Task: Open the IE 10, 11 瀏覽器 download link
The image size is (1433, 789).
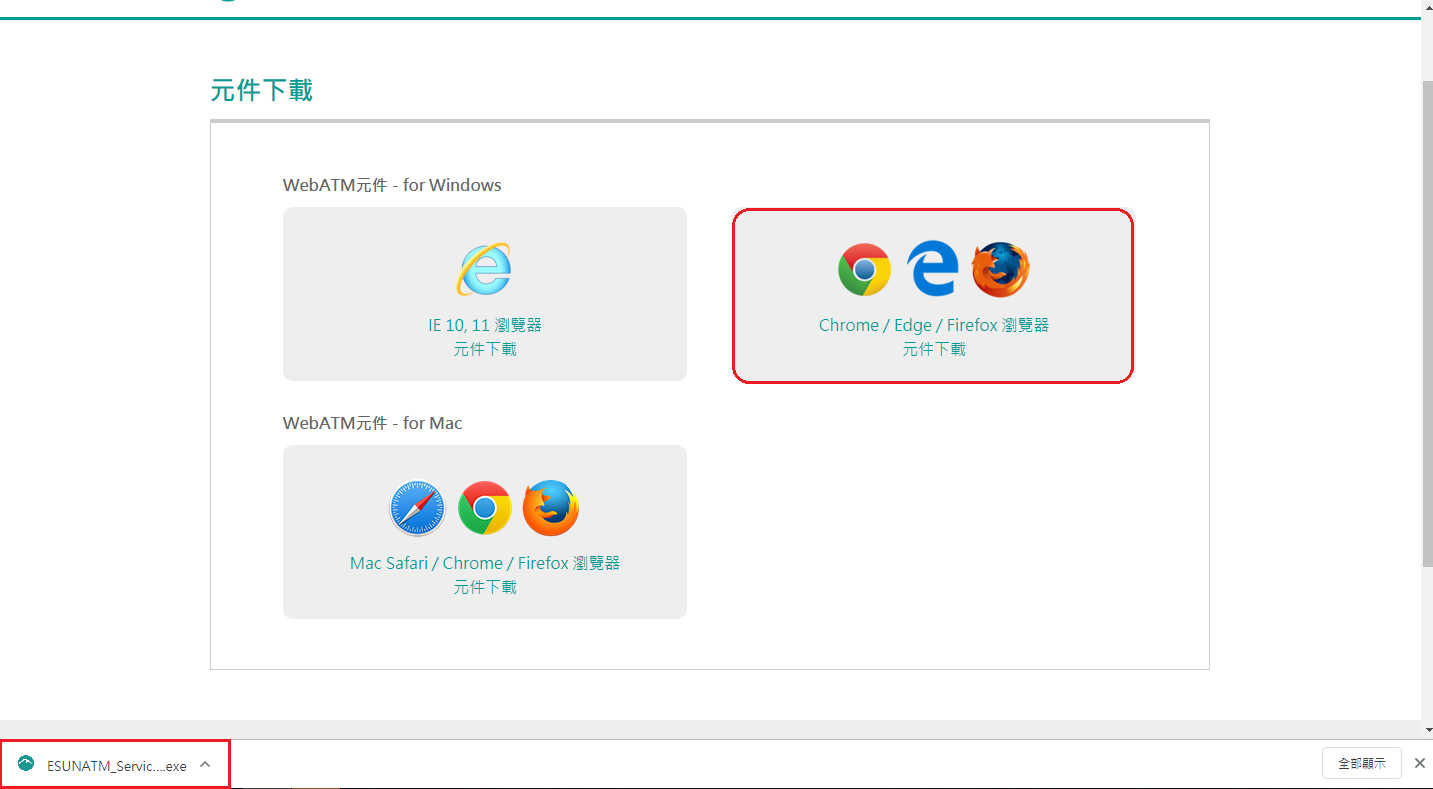Action: (x=485, y=325)
